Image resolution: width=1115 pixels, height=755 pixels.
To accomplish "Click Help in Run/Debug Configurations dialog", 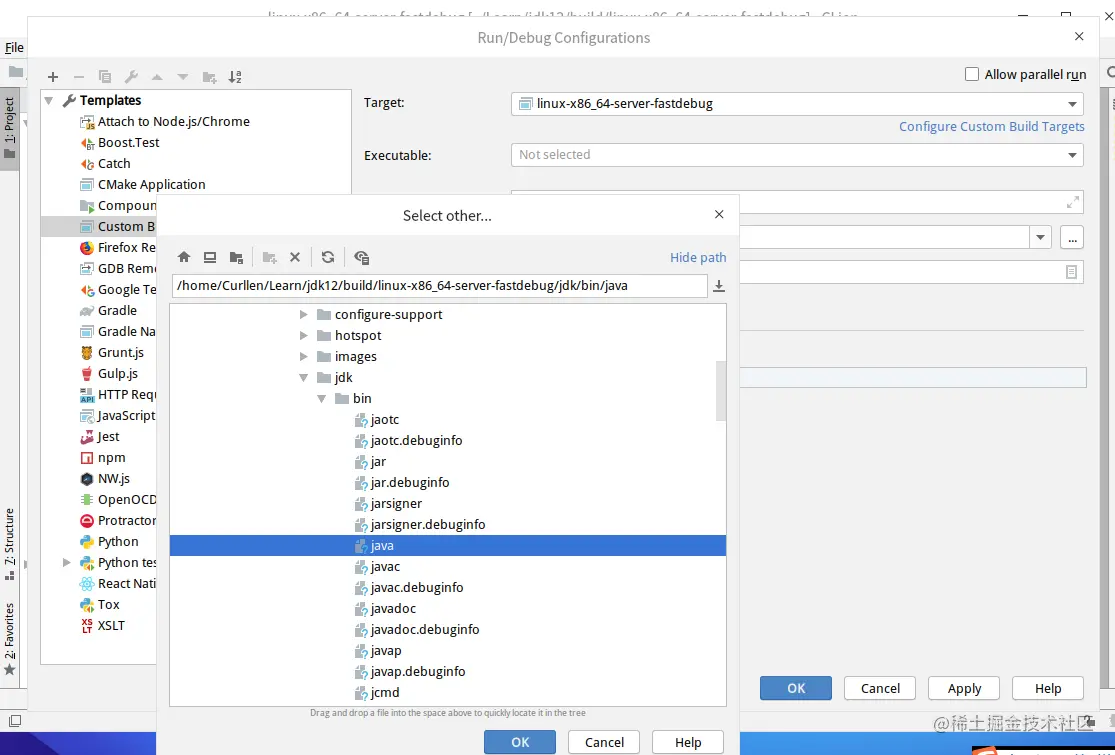I will [1047, 688].
